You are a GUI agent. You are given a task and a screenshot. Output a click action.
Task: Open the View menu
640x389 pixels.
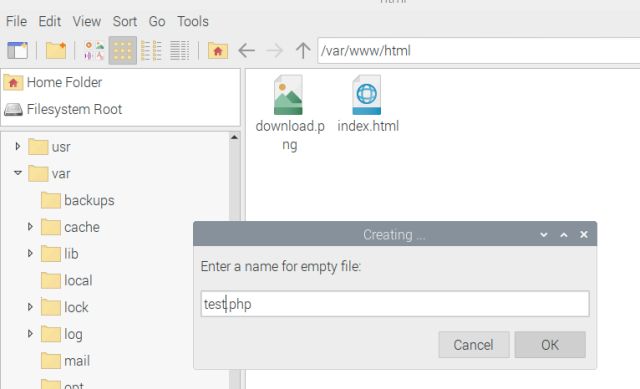click(x=87, y=21)
